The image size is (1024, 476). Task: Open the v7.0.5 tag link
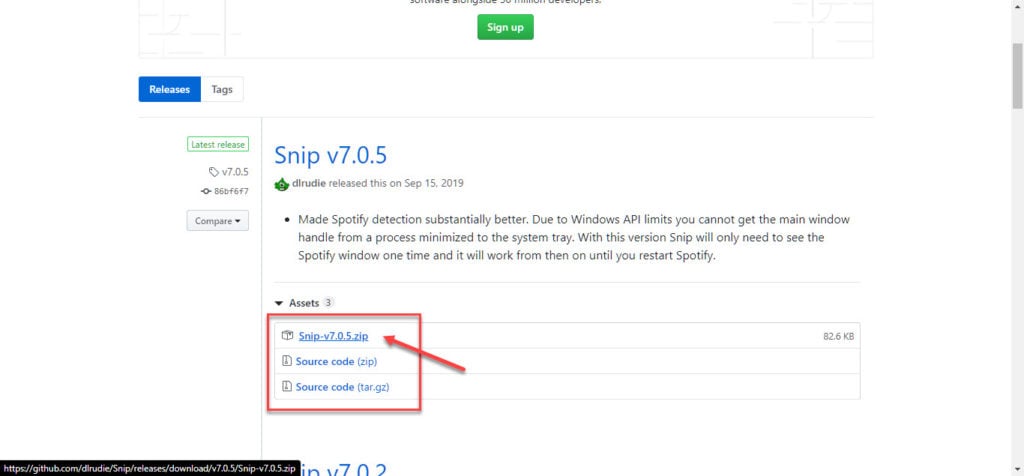pos(235,172)
